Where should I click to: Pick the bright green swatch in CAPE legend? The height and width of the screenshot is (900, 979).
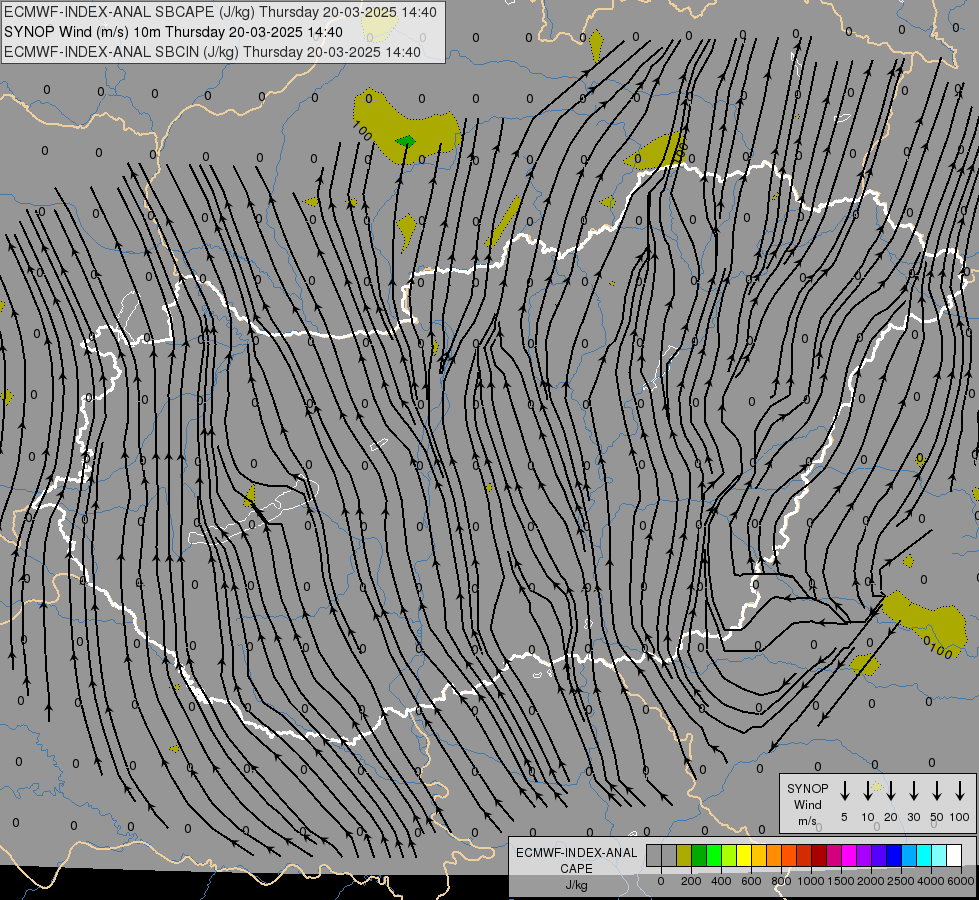pyautogui.click(x=714, y=856)
